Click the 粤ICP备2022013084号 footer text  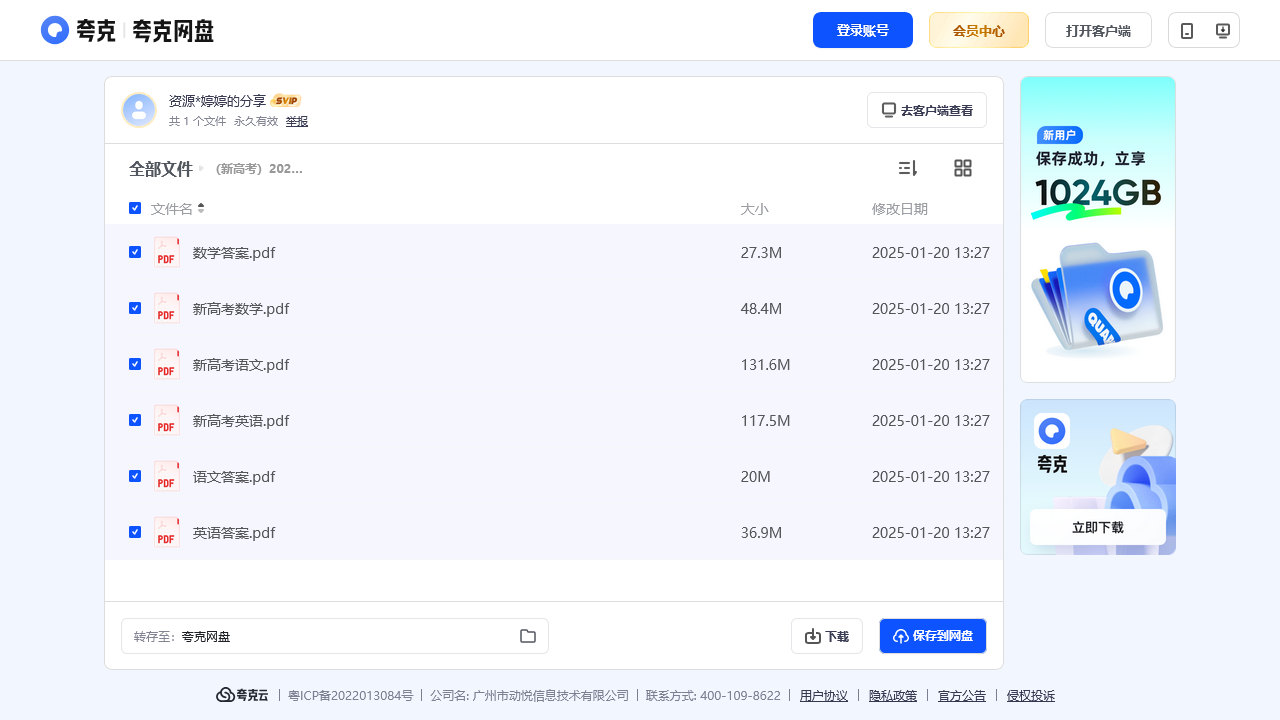coord(350,696)
